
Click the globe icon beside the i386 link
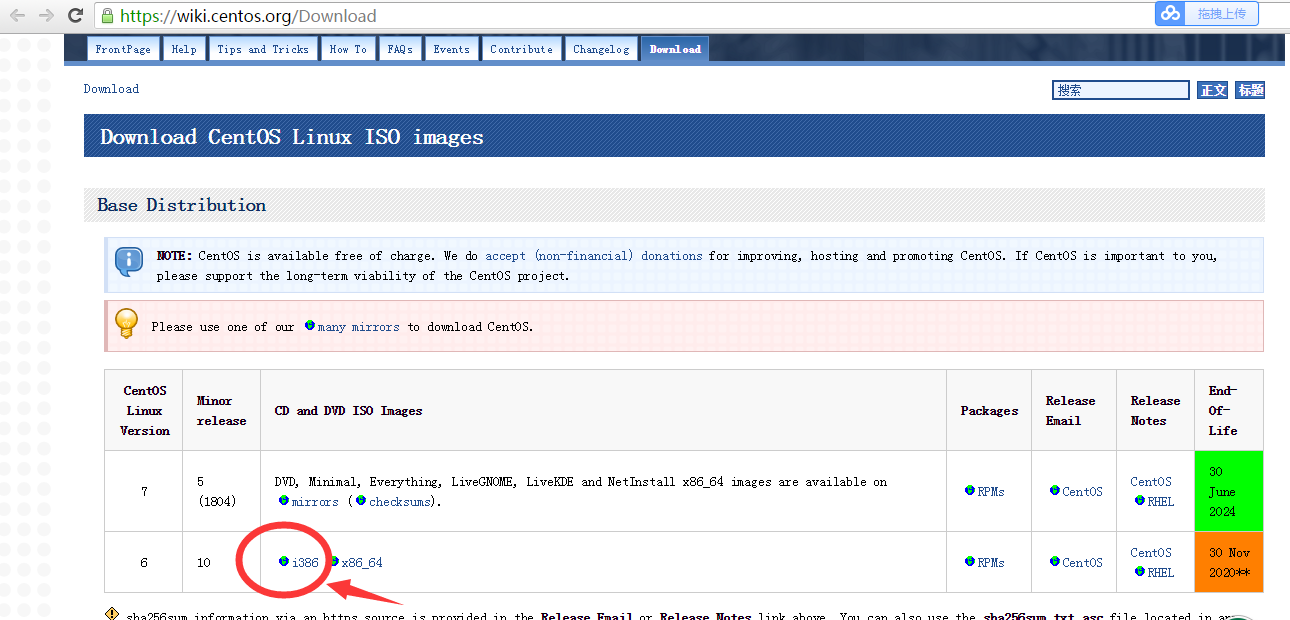point(284,561)
